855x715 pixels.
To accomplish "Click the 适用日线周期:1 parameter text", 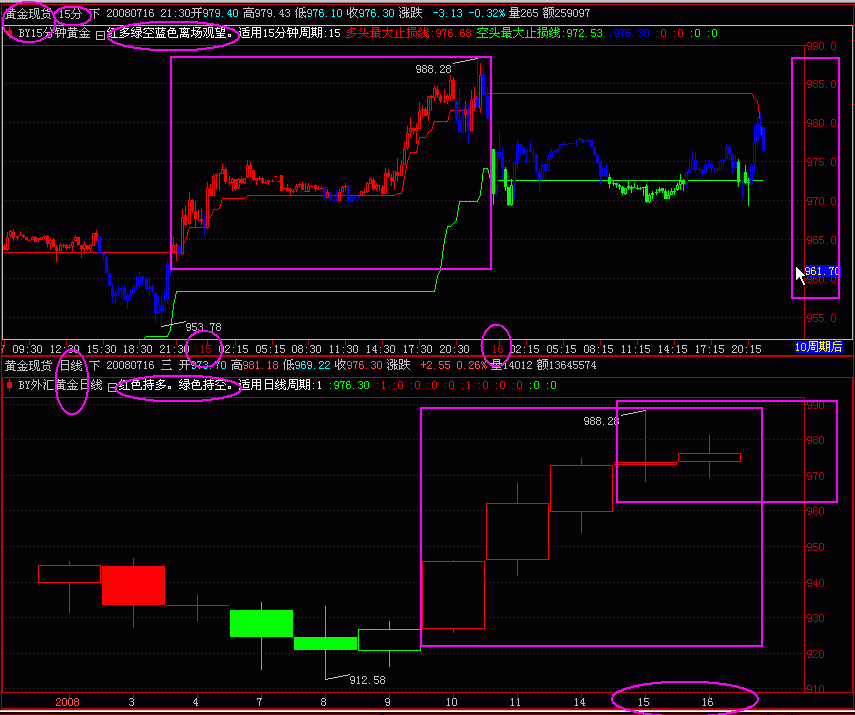I will pos(280,386).
